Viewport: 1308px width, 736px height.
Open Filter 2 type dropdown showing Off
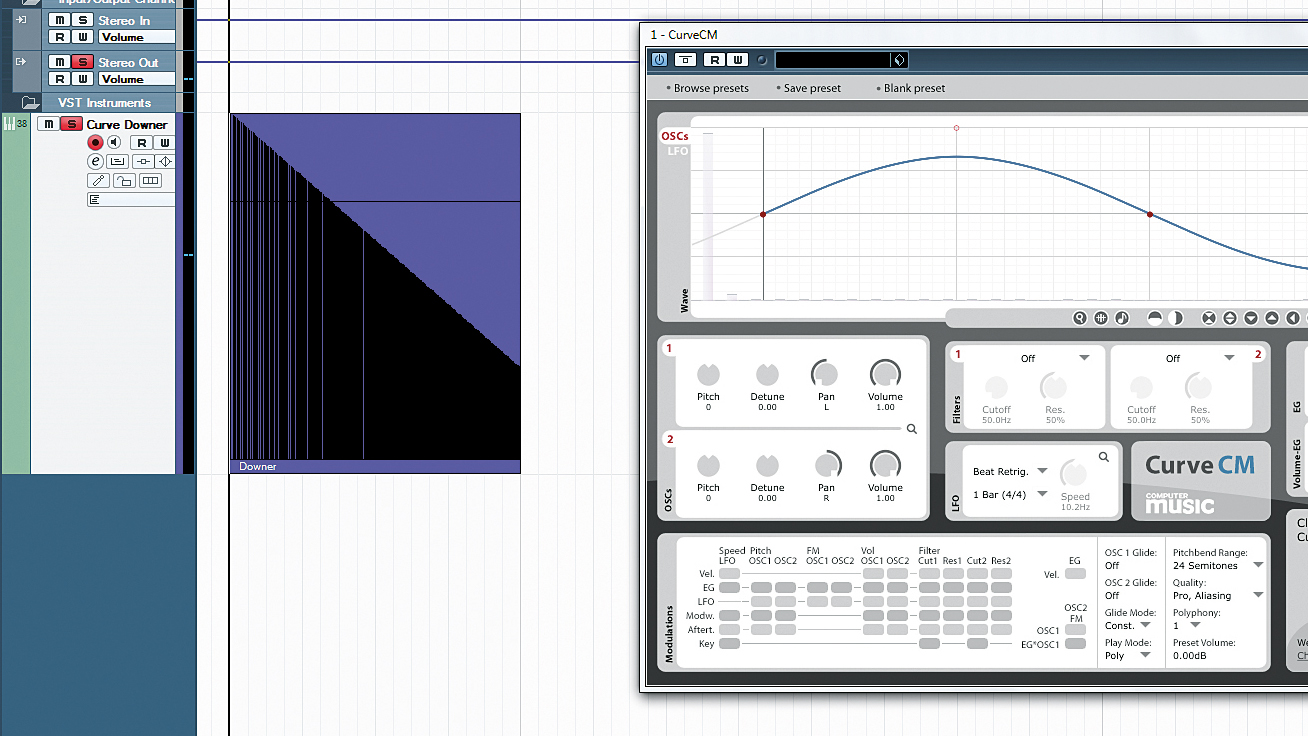[1229, 358]
